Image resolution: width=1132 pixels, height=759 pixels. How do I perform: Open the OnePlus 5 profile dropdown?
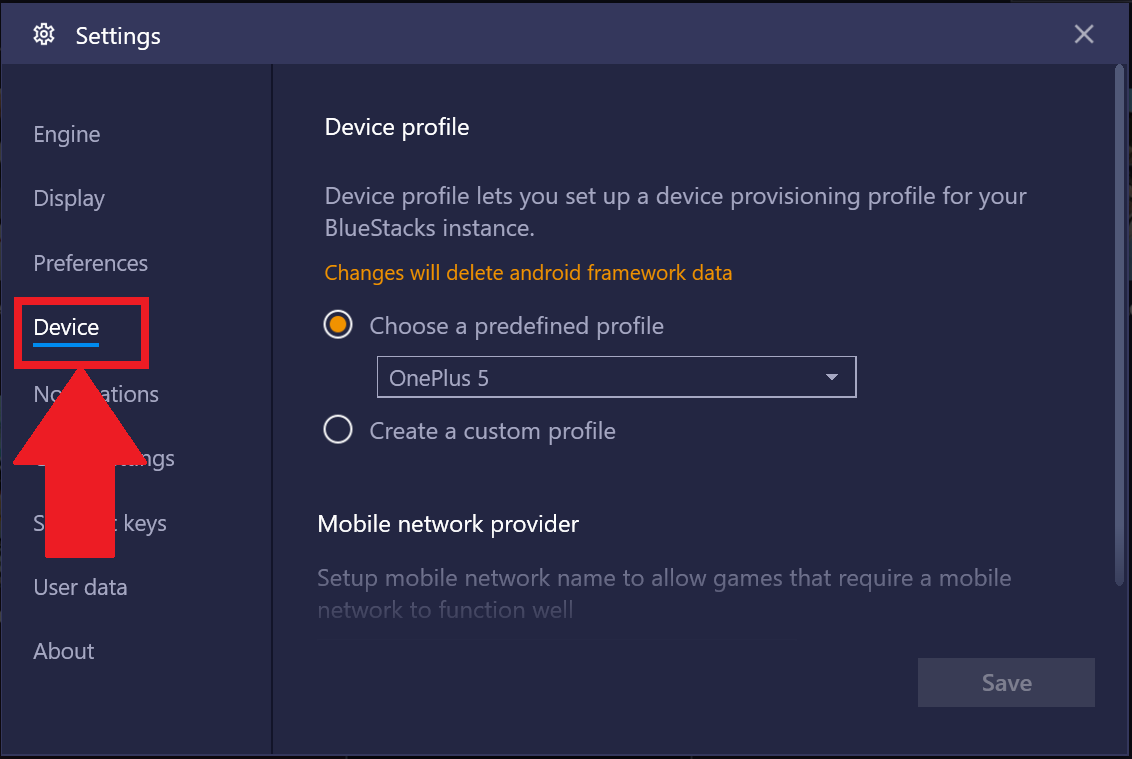click(617, 377)
